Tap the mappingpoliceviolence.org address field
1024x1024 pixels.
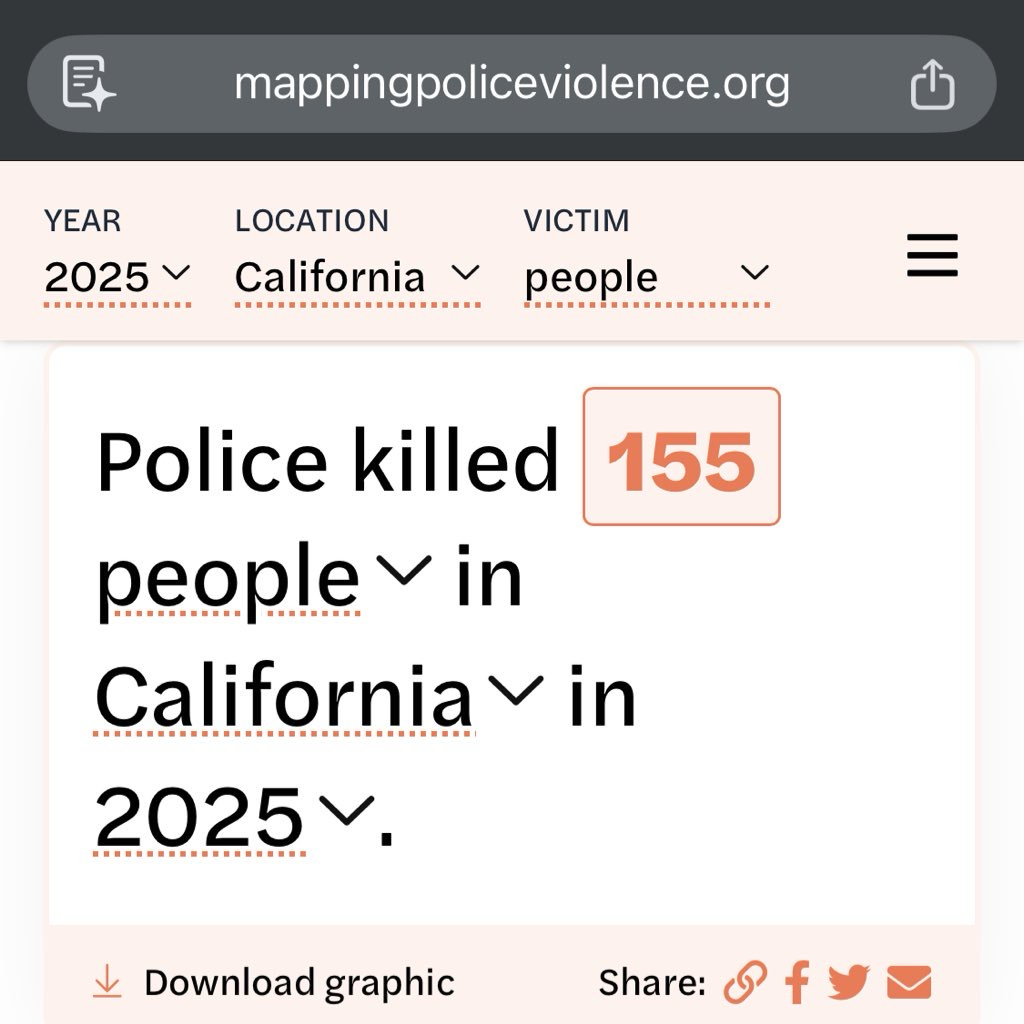tap(511, 84)
